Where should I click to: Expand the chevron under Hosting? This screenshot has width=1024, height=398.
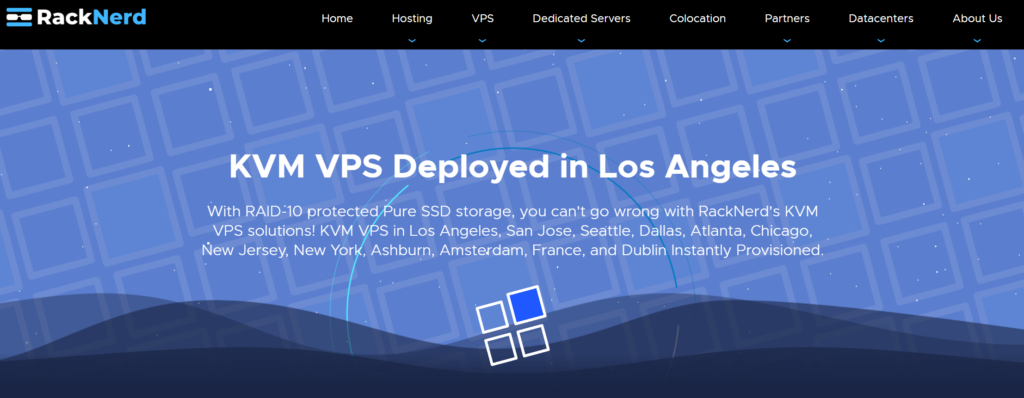[412, 41]
